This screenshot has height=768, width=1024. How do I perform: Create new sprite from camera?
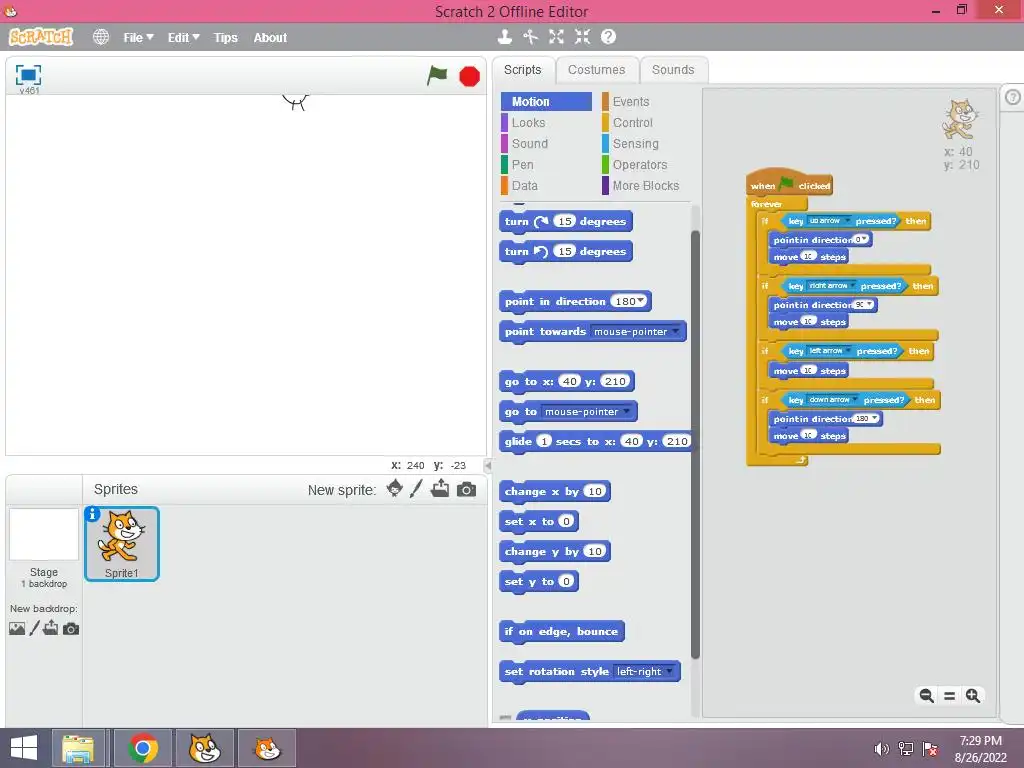pyautogui.click(x=466, y=489)
